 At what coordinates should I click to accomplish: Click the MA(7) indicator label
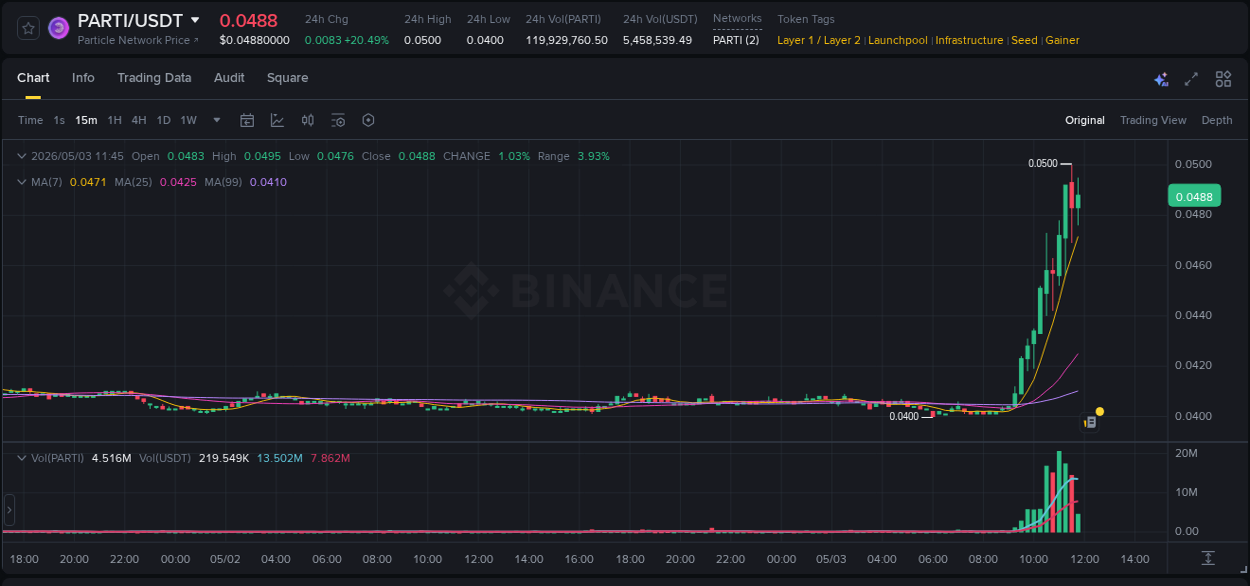[46, 182]
